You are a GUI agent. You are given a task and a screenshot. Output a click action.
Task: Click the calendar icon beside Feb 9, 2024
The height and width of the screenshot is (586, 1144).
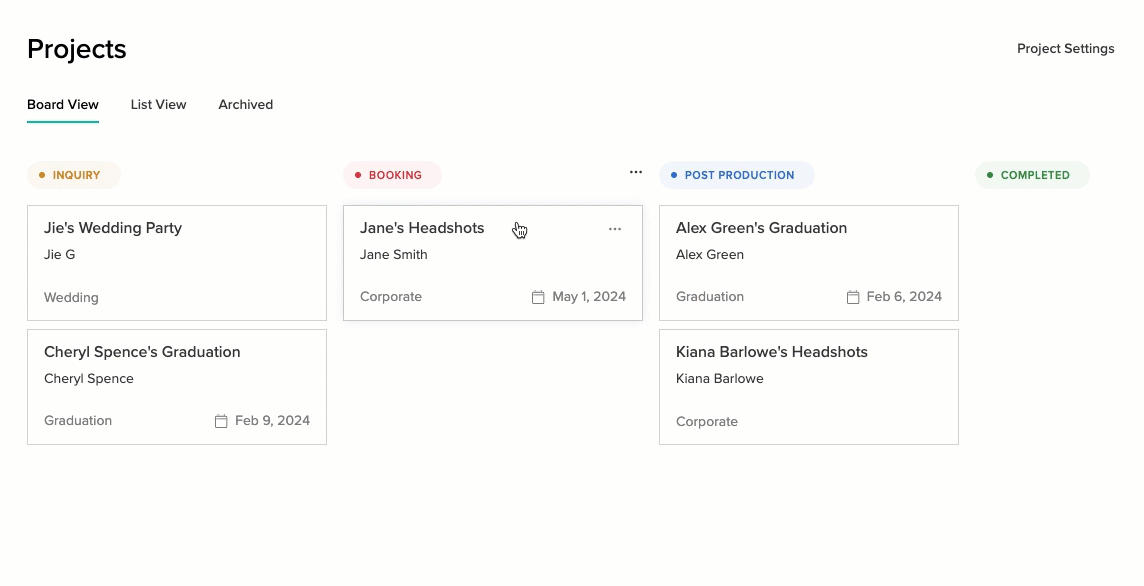pos(221,420)
